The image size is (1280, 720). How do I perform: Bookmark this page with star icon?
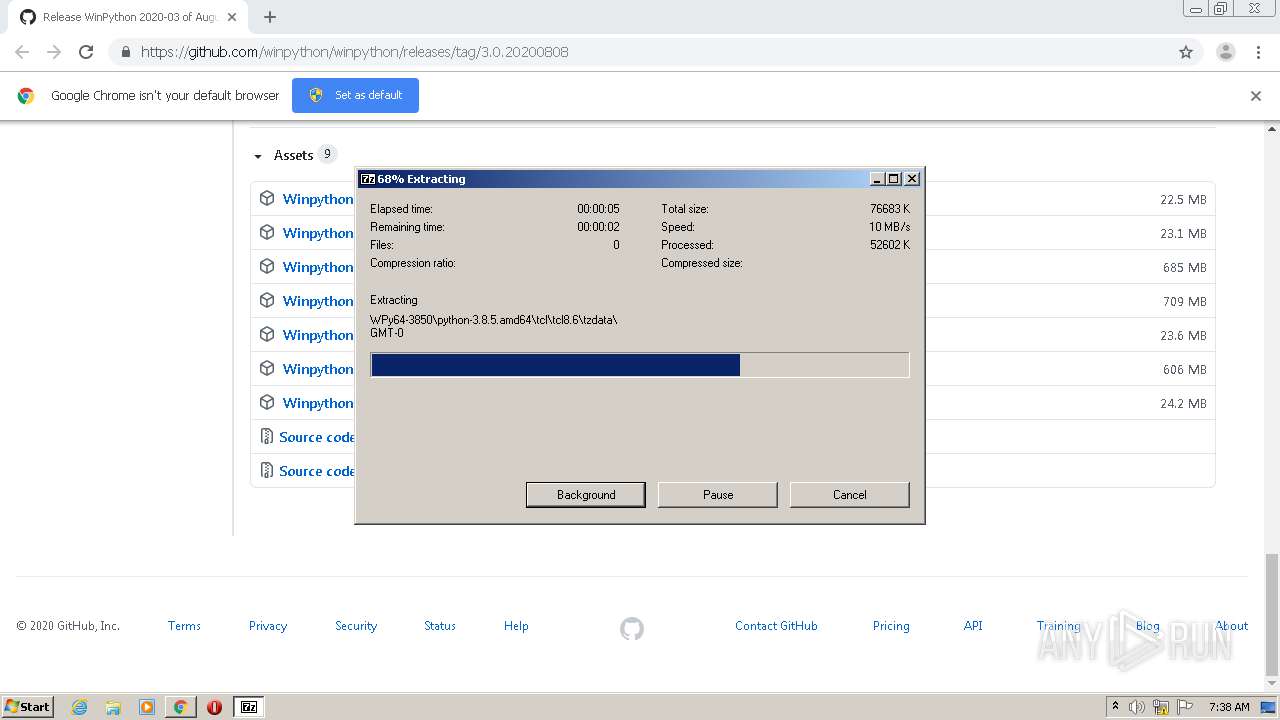(x=1186, y=52)
